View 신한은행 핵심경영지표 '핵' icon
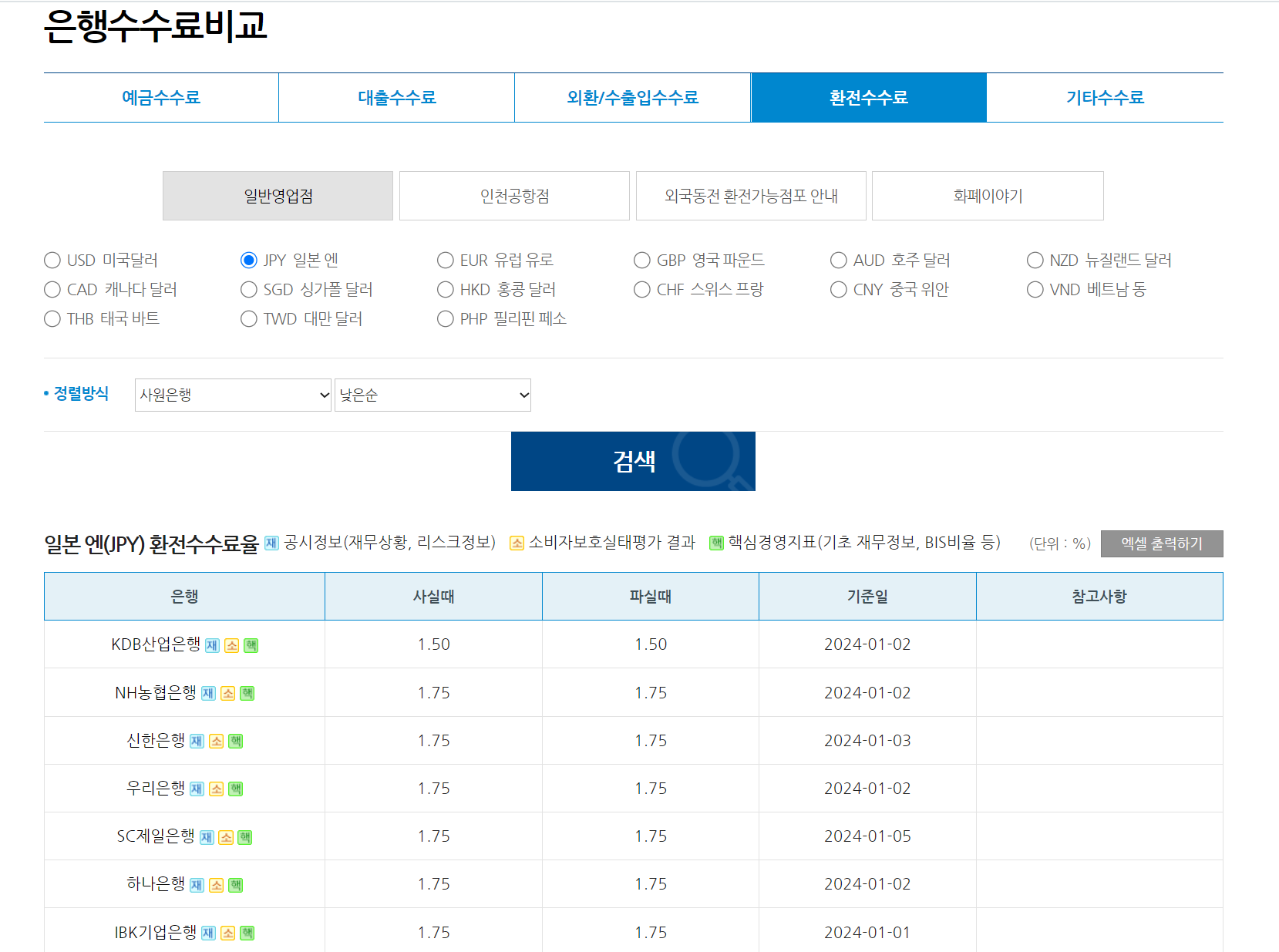Screen dimensions: 1279x952 (236, 742)
